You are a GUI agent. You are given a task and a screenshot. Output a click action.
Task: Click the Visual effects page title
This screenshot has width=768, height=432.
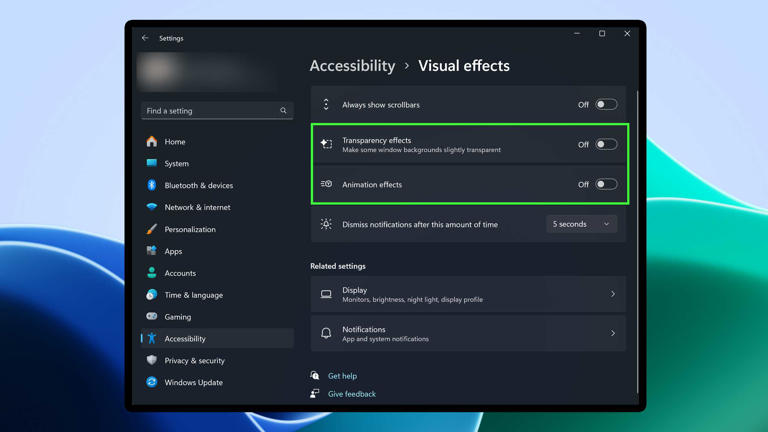click(x=464, y=66)
